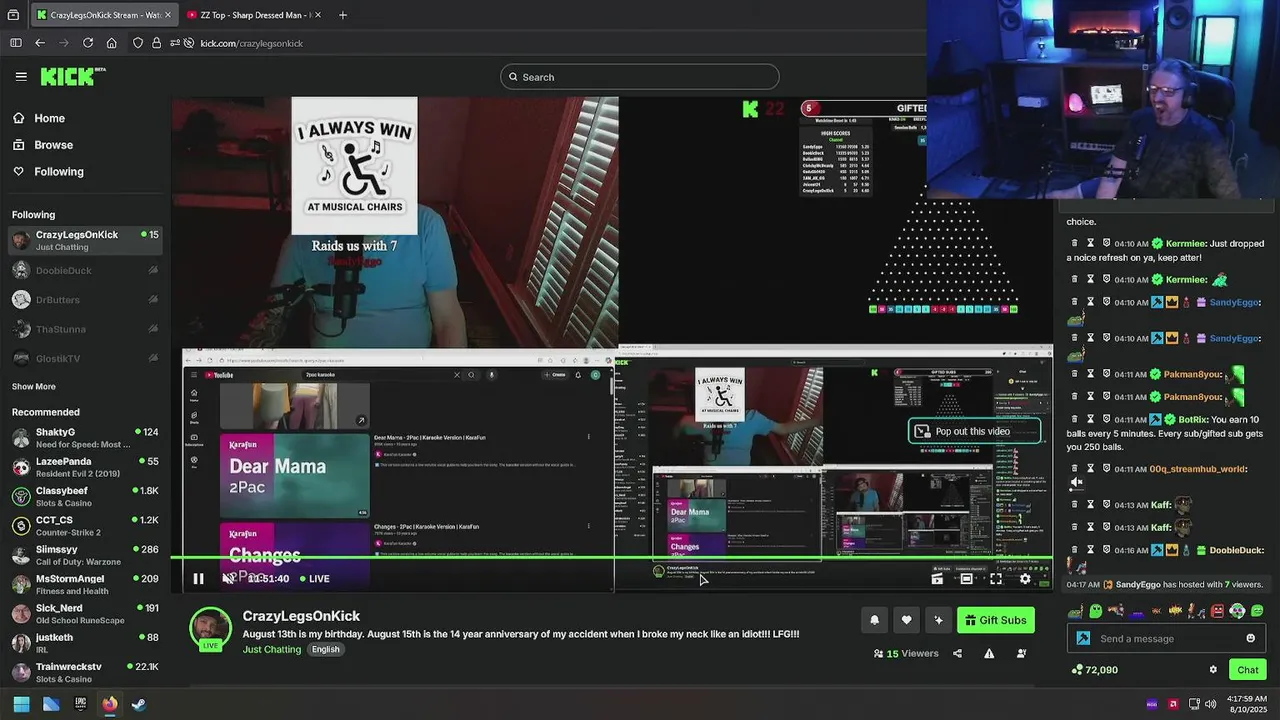Image resolution: width=1280 pixels, height=720 pixels.
Task: Open Browse in sidebar
Action: point(43,145)
